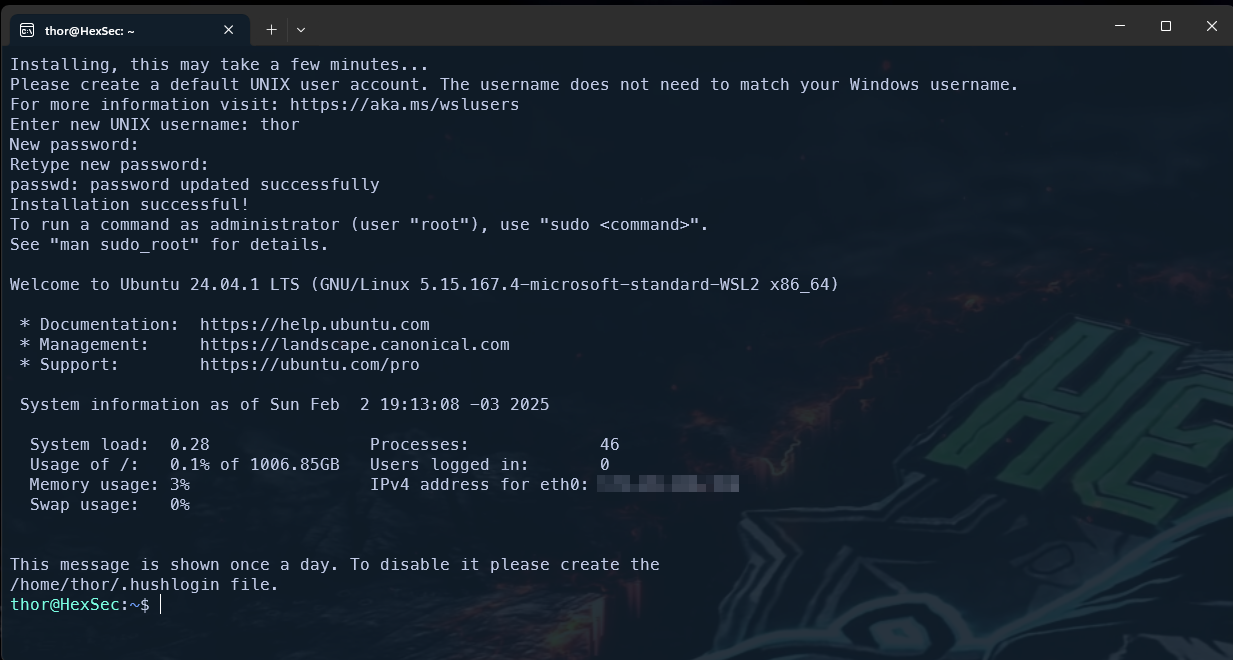Click the System information date line
Viewport: 1233px width, 660px height.
284,404
